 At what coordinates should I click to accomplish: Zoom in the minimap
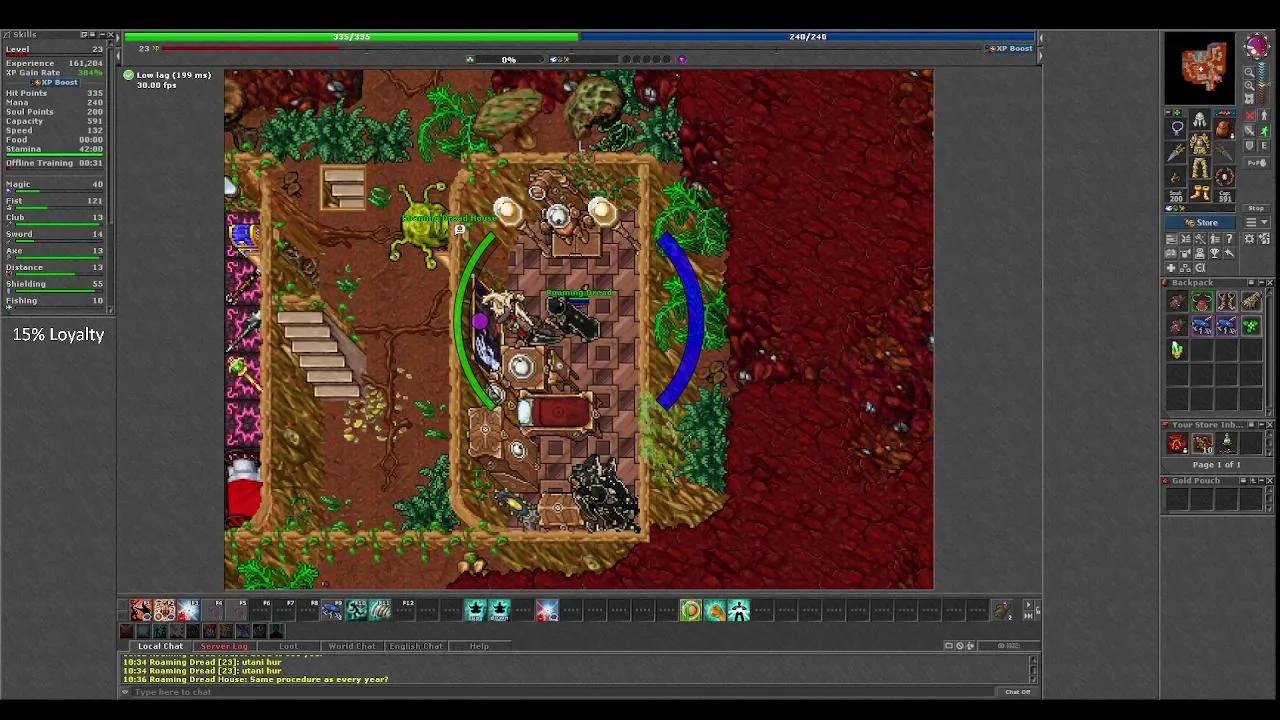click(x=1249, y=85)
